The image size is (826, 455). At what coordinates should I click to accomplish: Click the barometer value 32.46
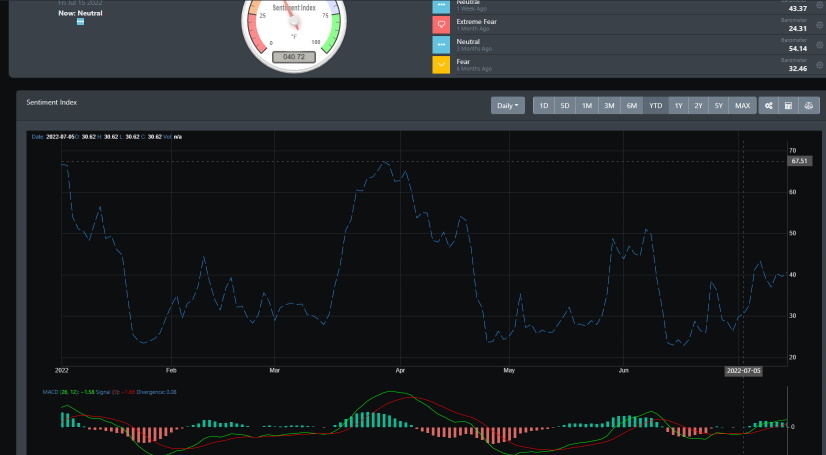click(798, 68)
